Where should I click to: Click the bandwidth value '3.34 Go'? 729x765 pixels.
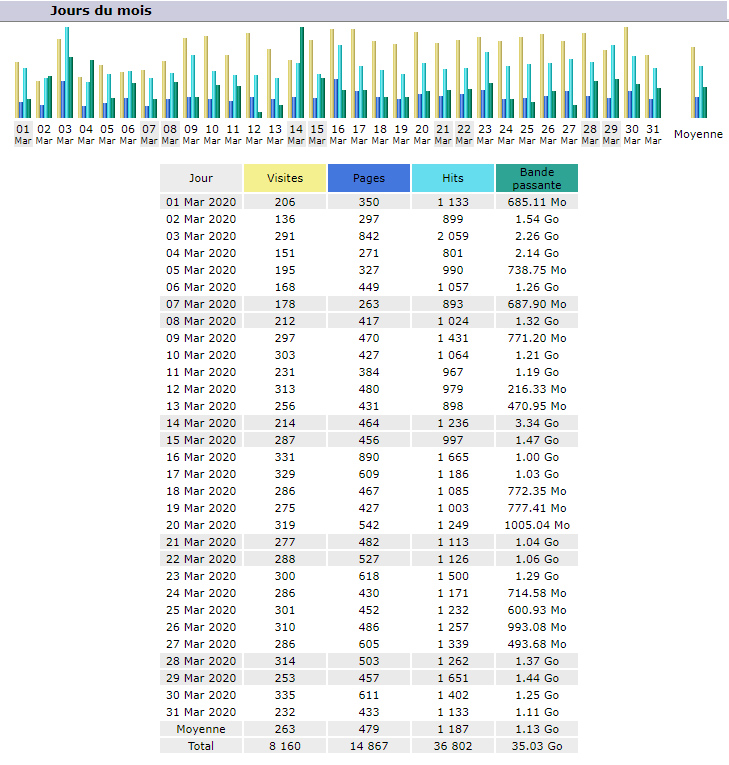tap(537, 423)
